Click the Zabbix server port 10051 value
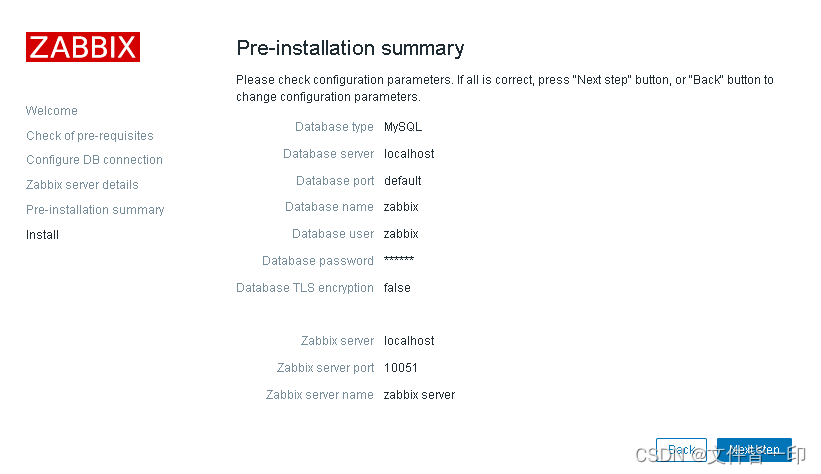 coord(401,368)
